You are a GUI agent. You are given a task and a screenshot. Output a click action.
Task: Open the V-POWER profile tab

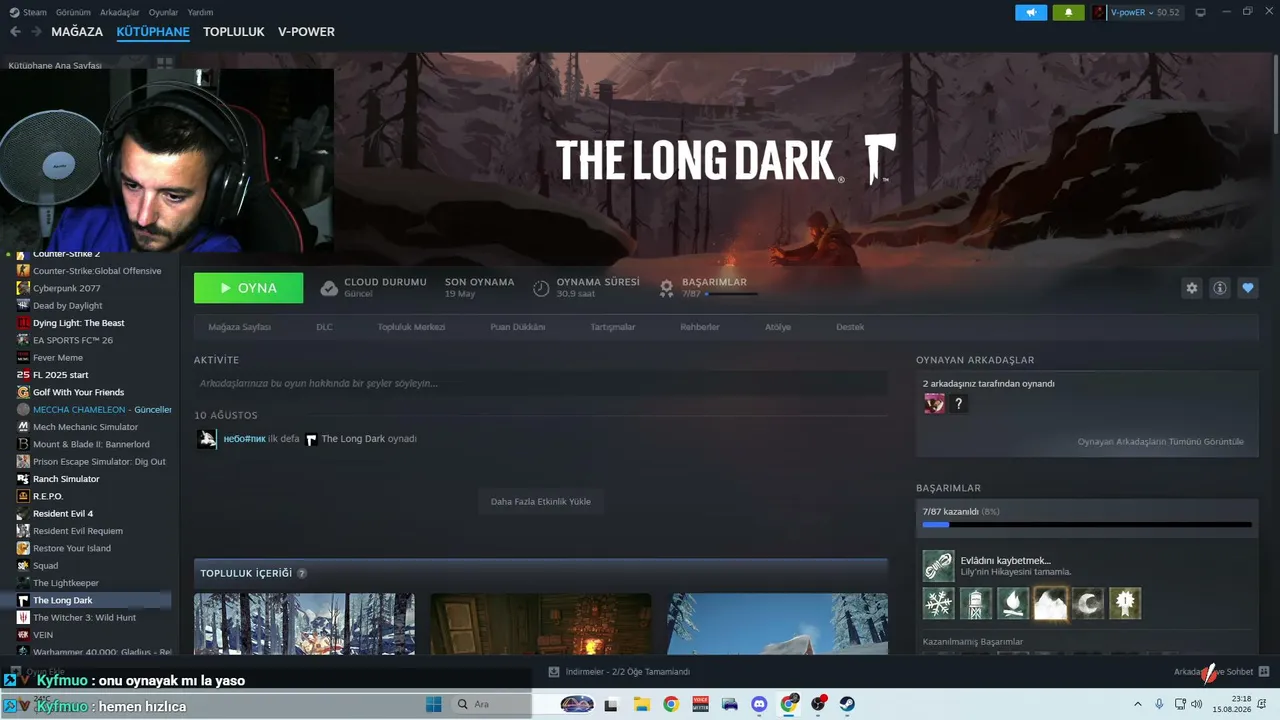(306, 32)
